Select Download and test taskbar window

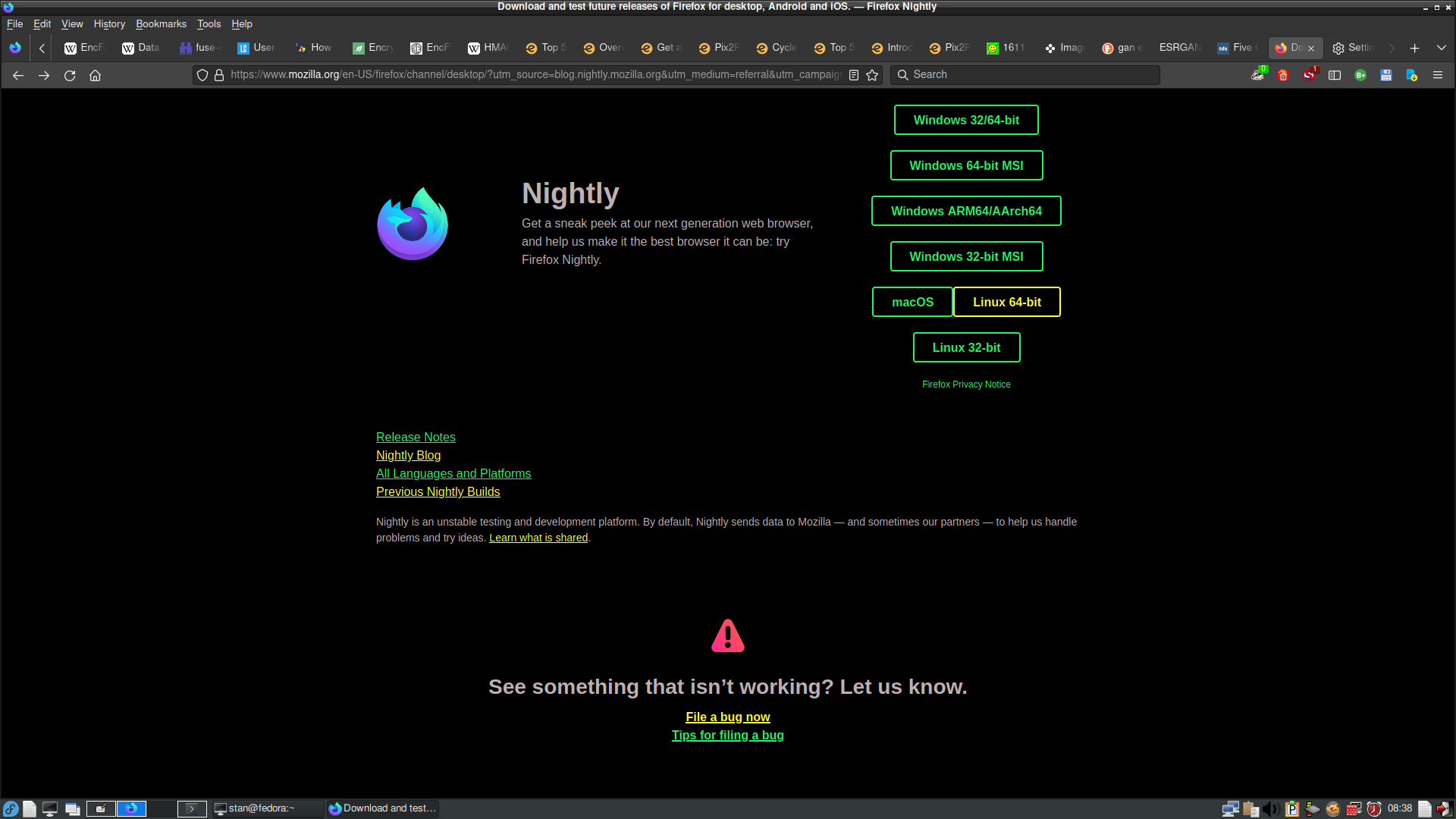(383, 809)
